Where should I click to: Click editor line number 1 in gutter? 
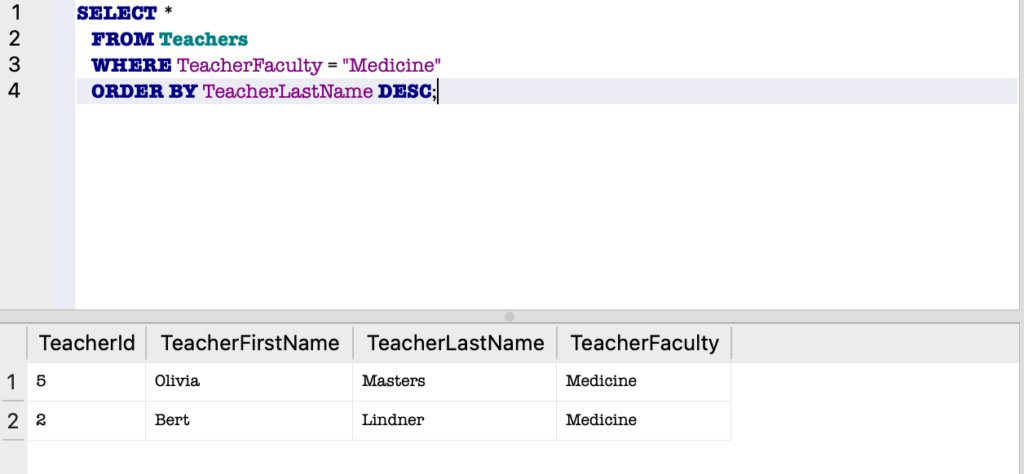click(x=13, y=13)
